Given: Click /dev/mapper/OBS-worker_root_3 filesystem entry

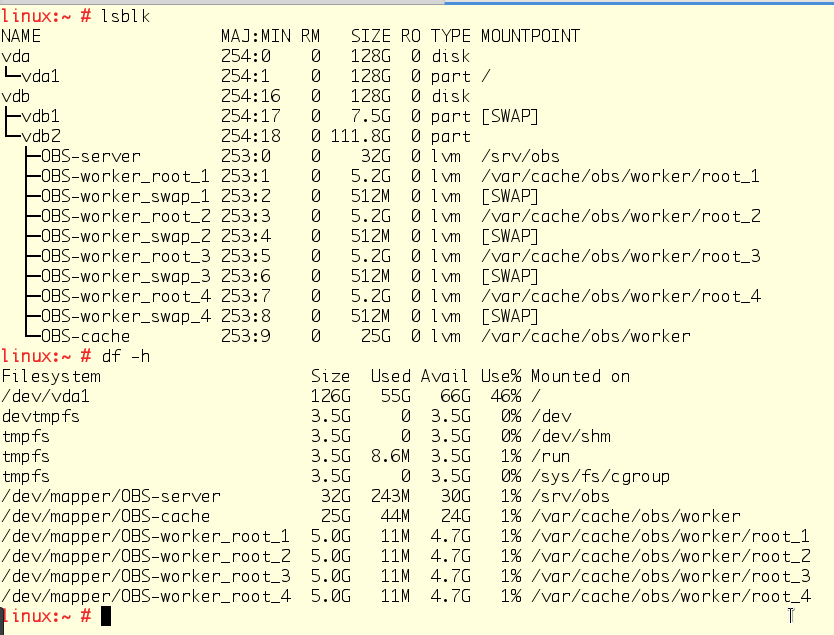Looking at the screenshot, I should point(146,576).
